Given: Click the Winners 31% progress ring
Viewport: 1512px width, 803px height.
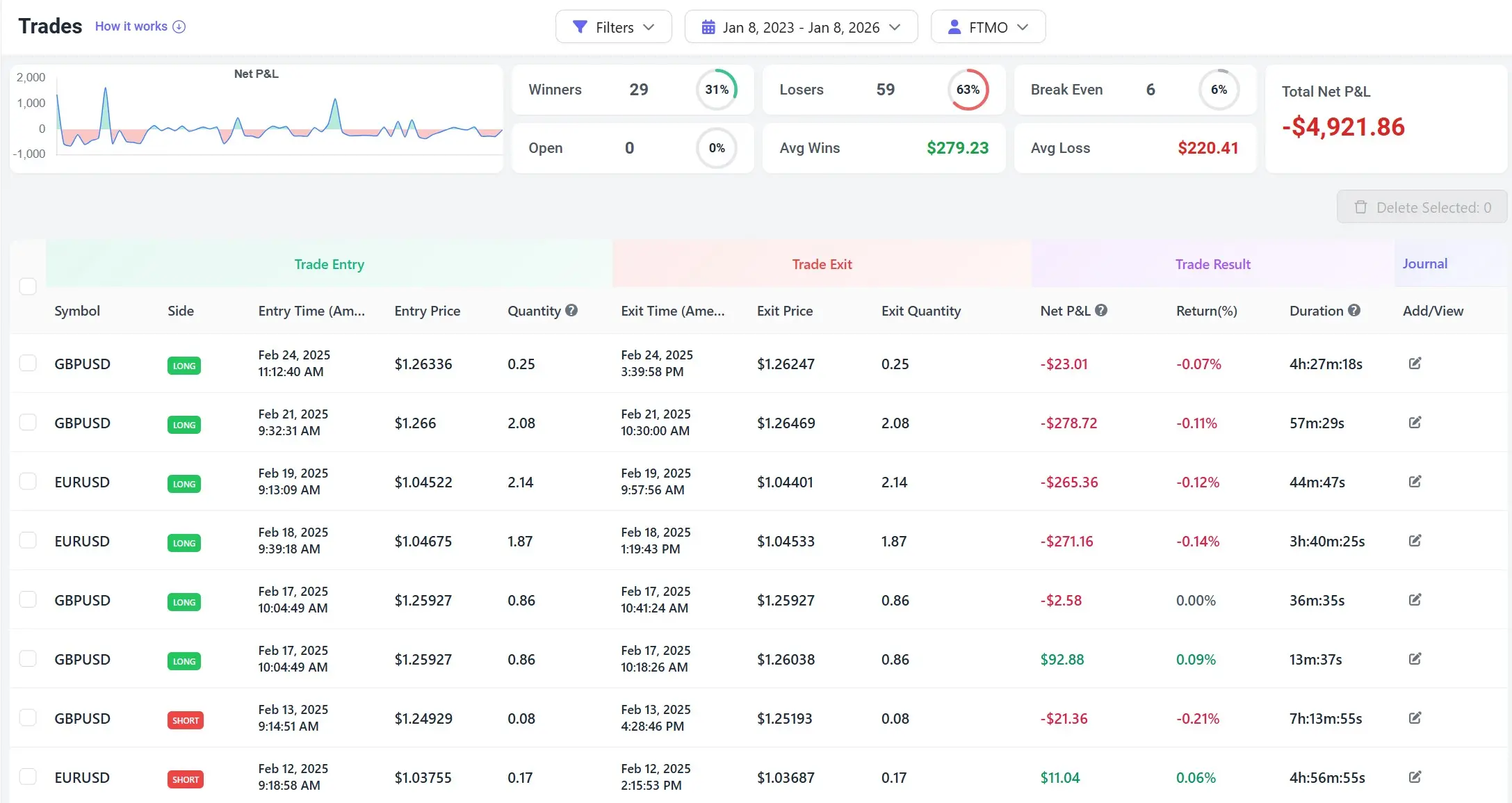Looking at the screenshot, I should 717,90.
